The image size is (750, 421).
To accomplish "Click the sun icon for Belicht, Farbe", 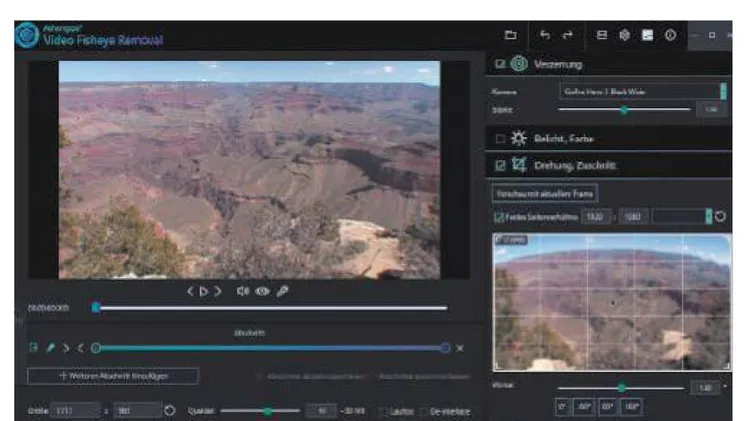I will click(x=518, y=138).
